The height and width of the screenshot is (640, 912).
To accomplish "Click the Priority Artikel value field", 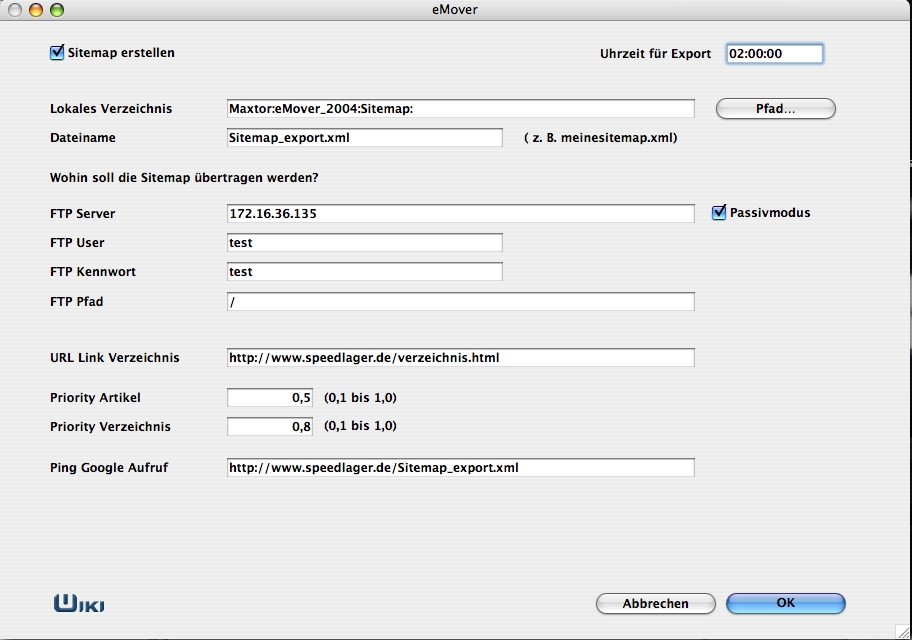I will click(270, 398).
